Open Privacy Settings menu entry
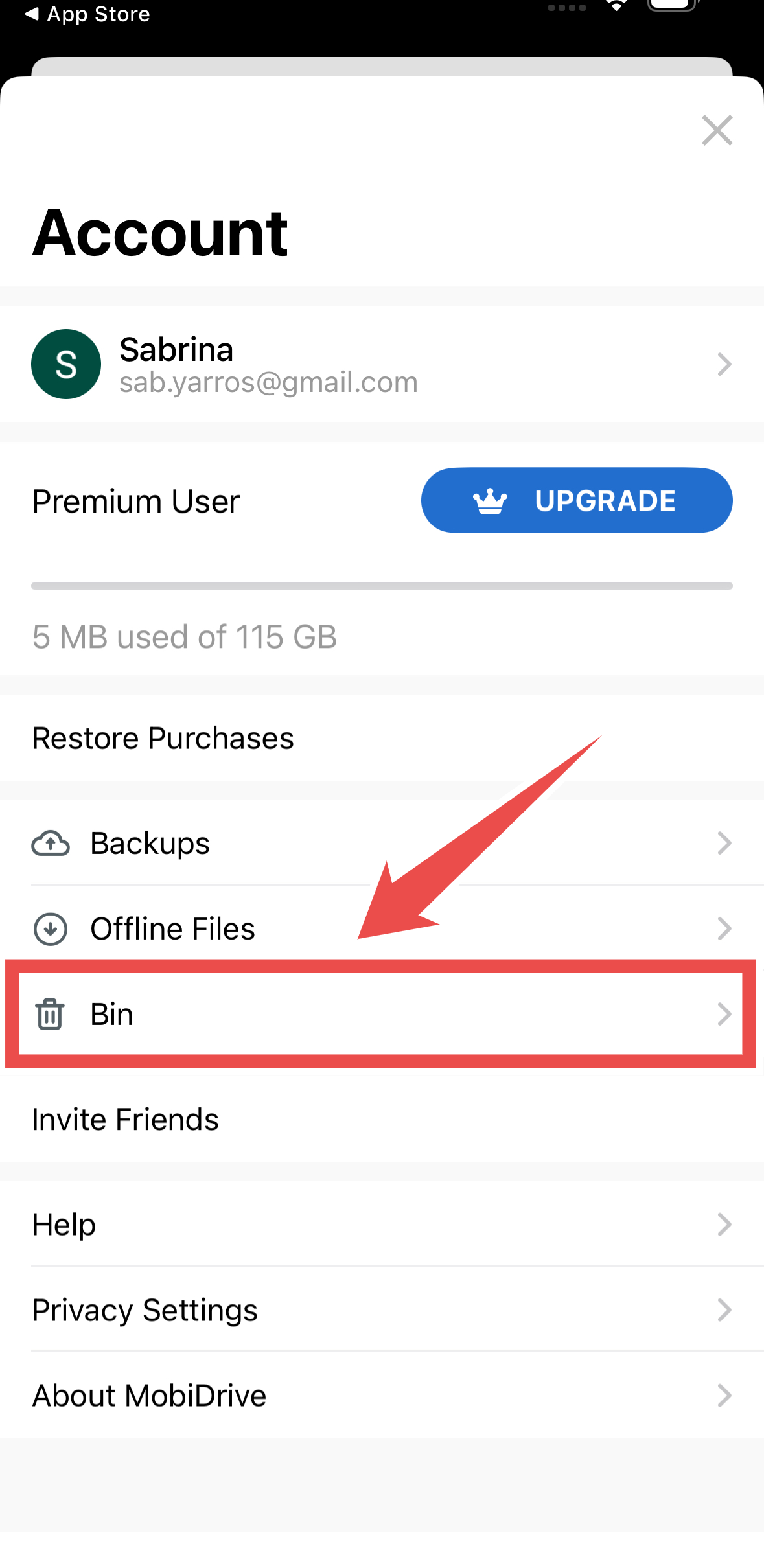The height and width of the screenshot is (1568, 764). click(382, 1309)
